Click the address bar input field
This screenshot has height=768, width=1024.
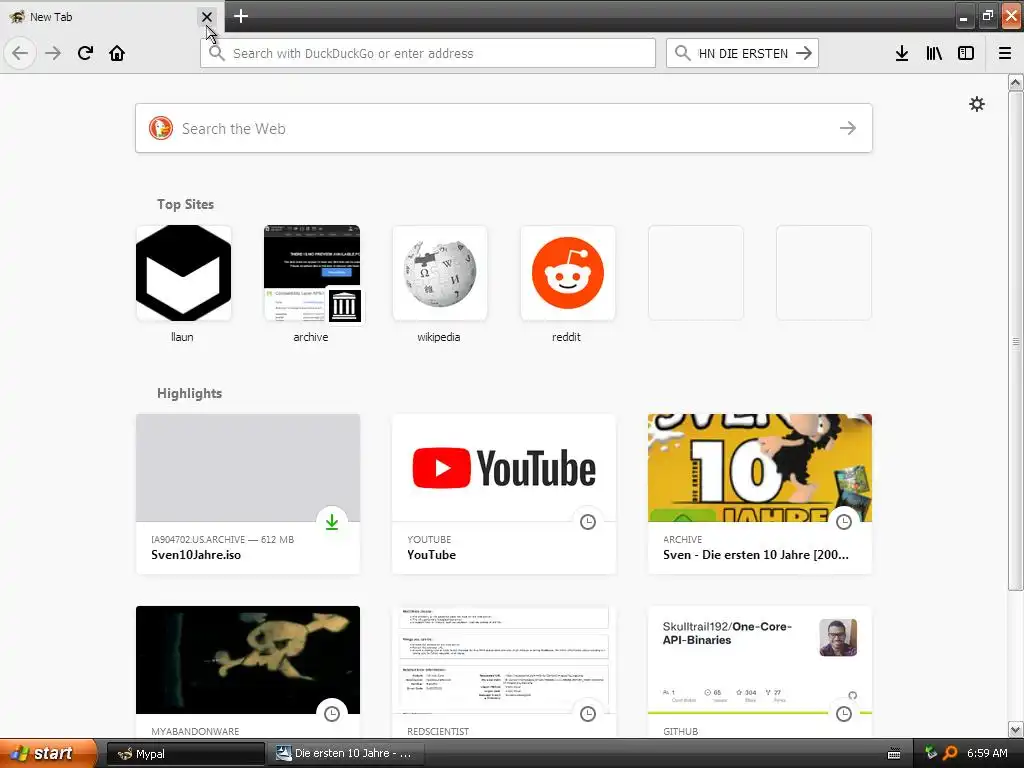coord(428,54)
